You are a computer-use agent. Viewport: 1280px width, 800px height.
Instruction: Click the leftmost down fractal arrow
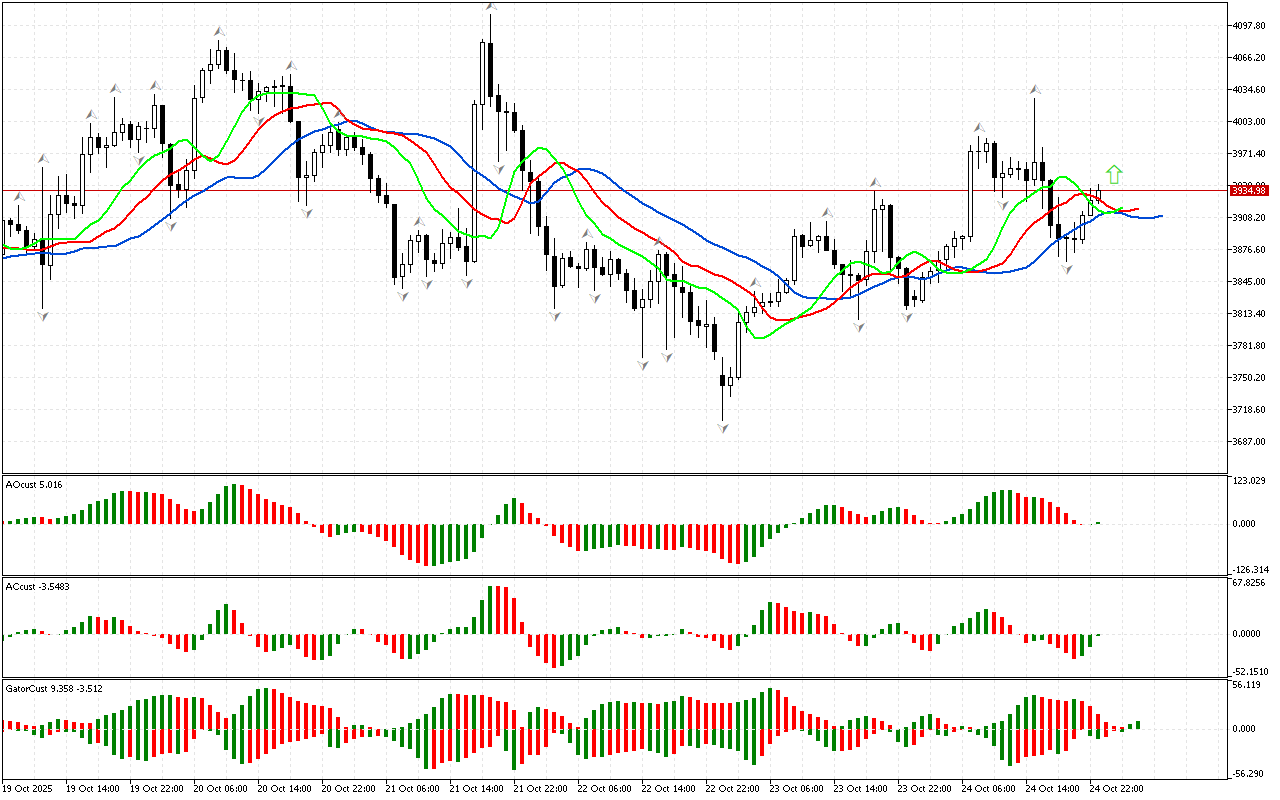click(43, 315)
